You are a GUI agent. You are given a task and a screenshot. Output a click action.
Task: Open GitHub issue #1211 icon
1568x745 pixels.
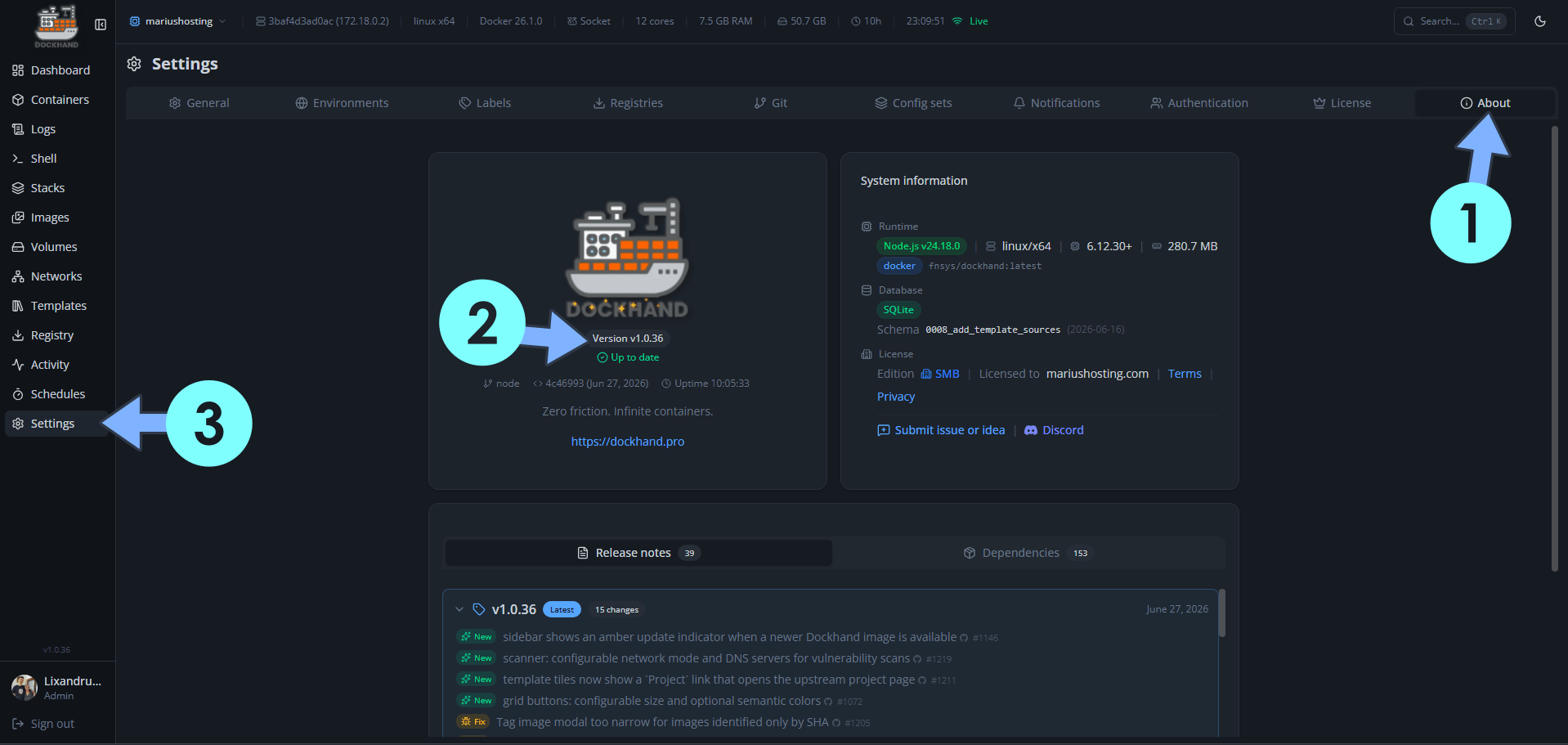click(x=922, y=680)
